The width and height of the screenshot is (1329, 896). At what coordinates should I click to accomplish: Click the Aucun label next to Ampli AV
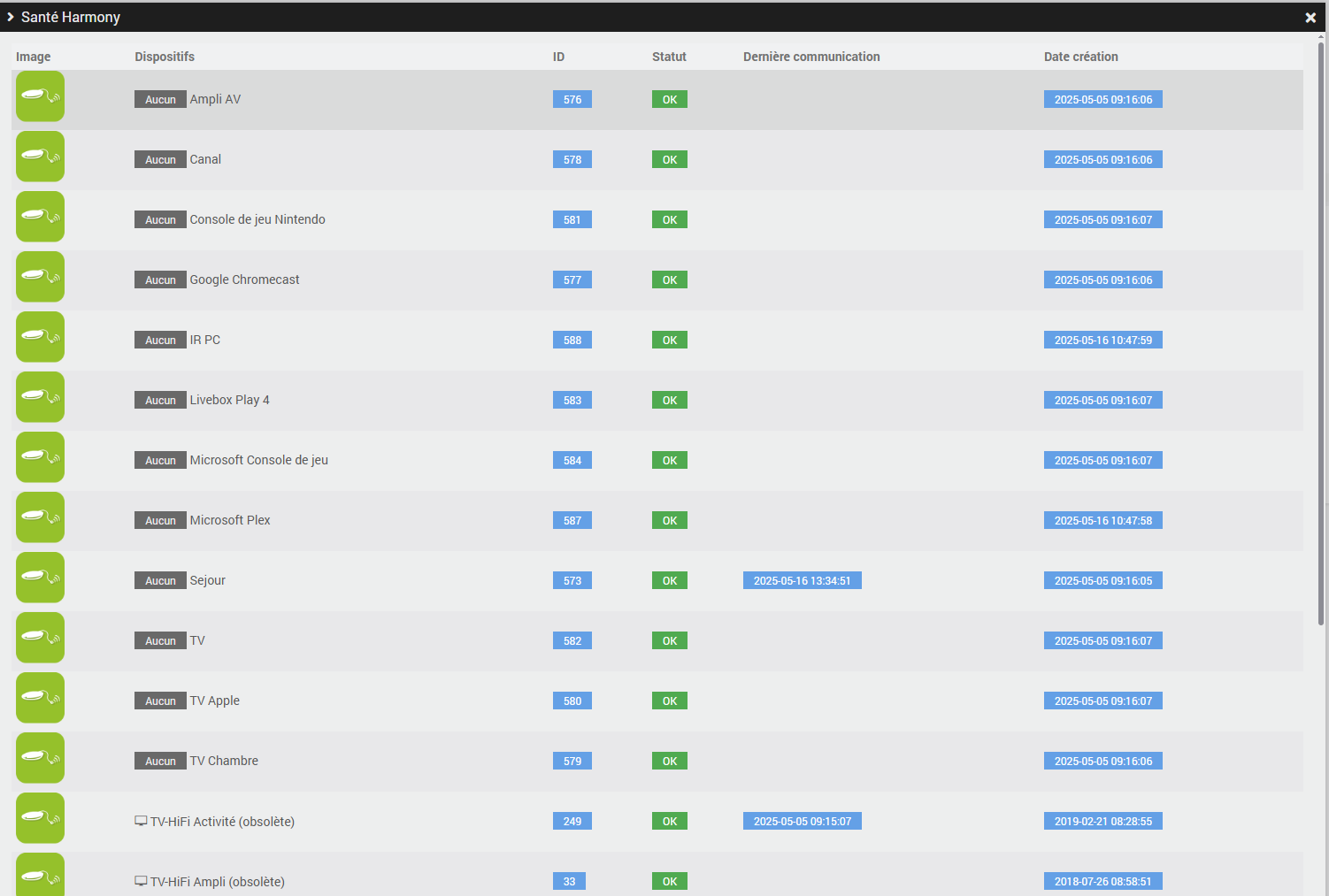click(160, 99)
